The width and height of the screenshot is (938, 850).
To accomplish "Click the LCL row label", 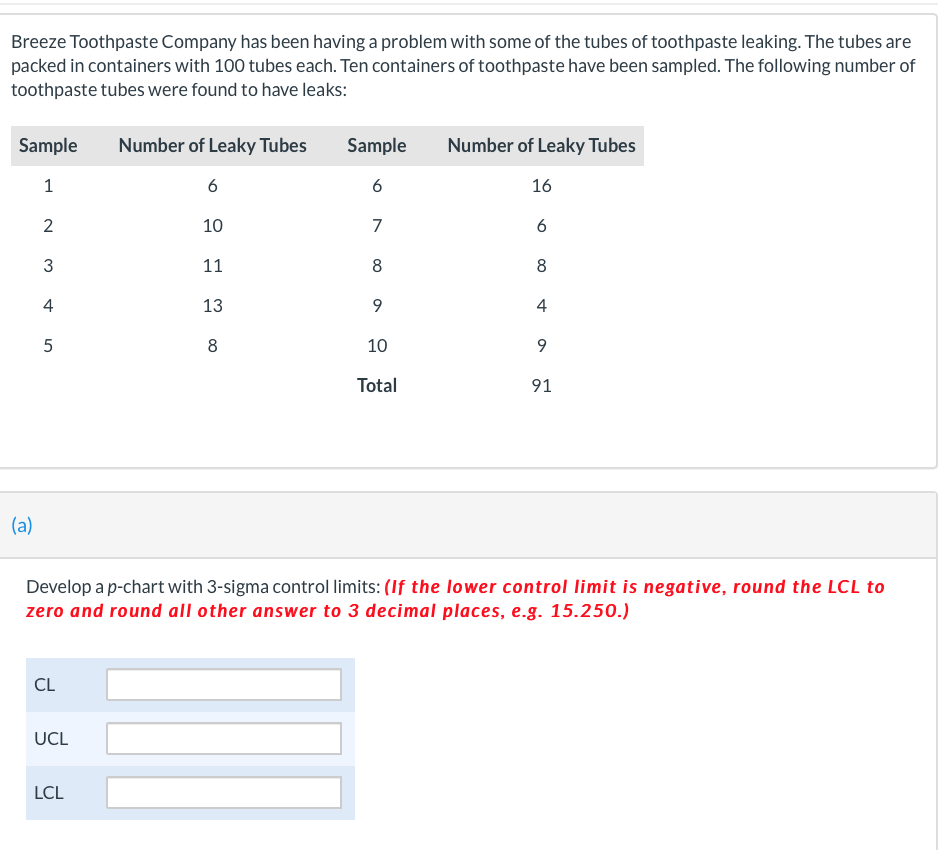I will click(48, 793).
